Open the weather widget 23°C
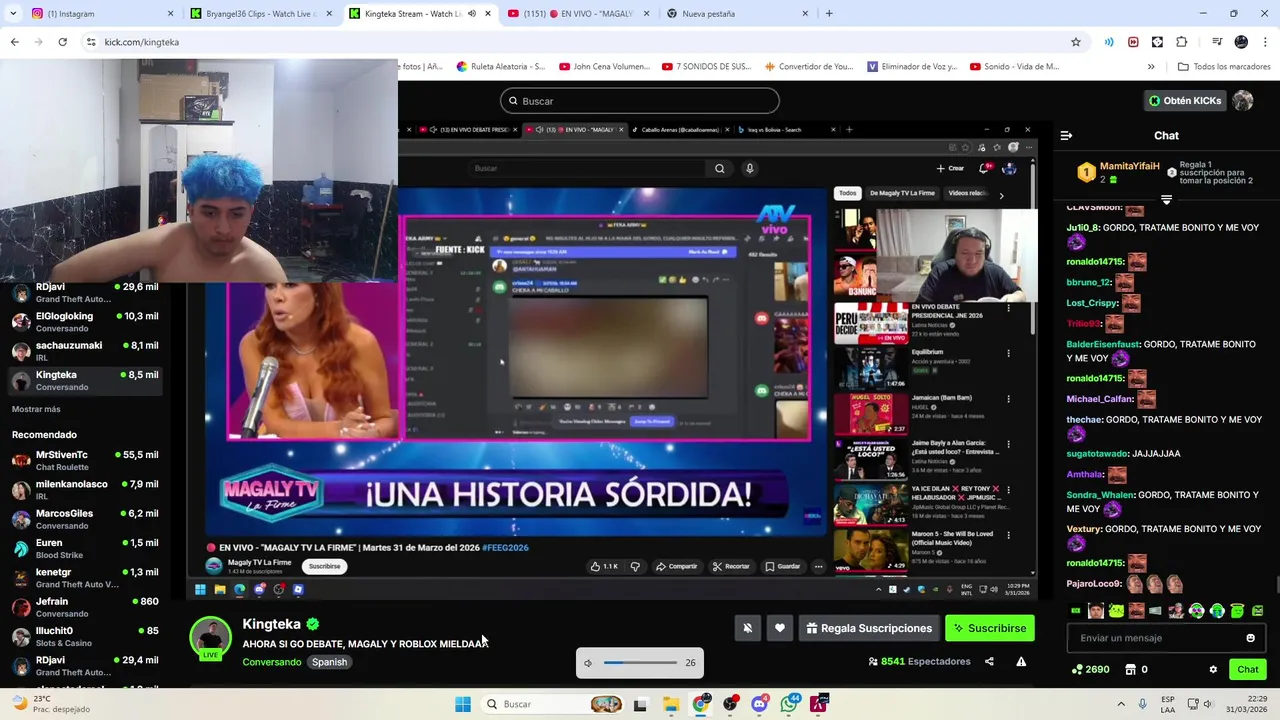The width and height of the screenshot is (1280, 720). point(50,704)
